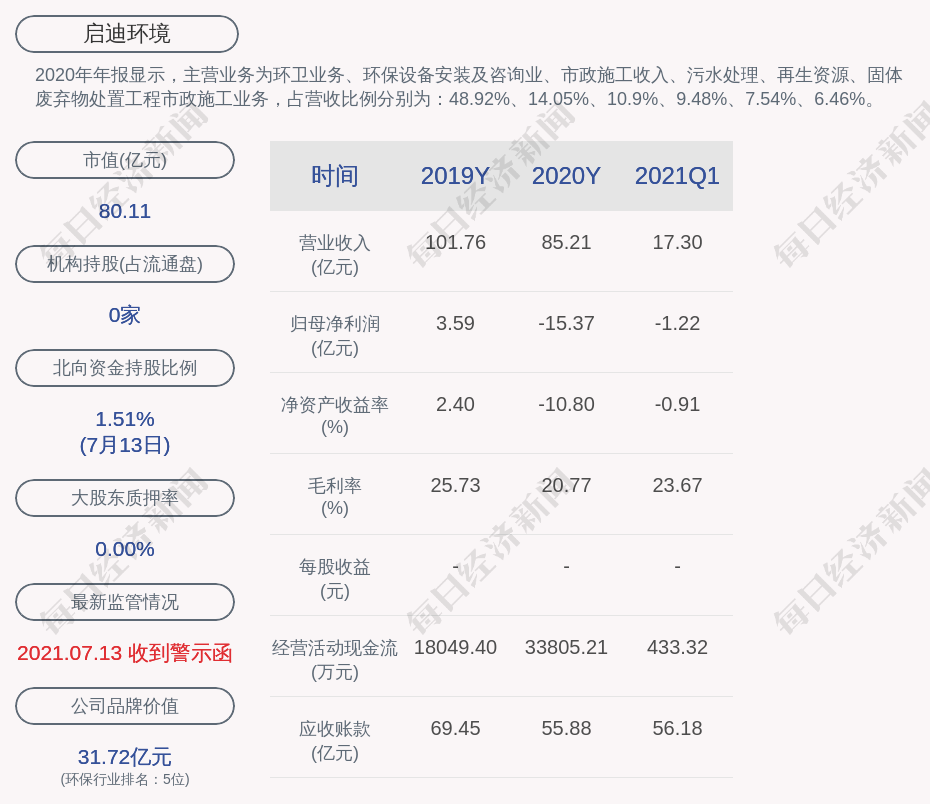This screenshot has width=930, height=804.
Task: Click cash flow value 433.32
Action: (677, 647)
